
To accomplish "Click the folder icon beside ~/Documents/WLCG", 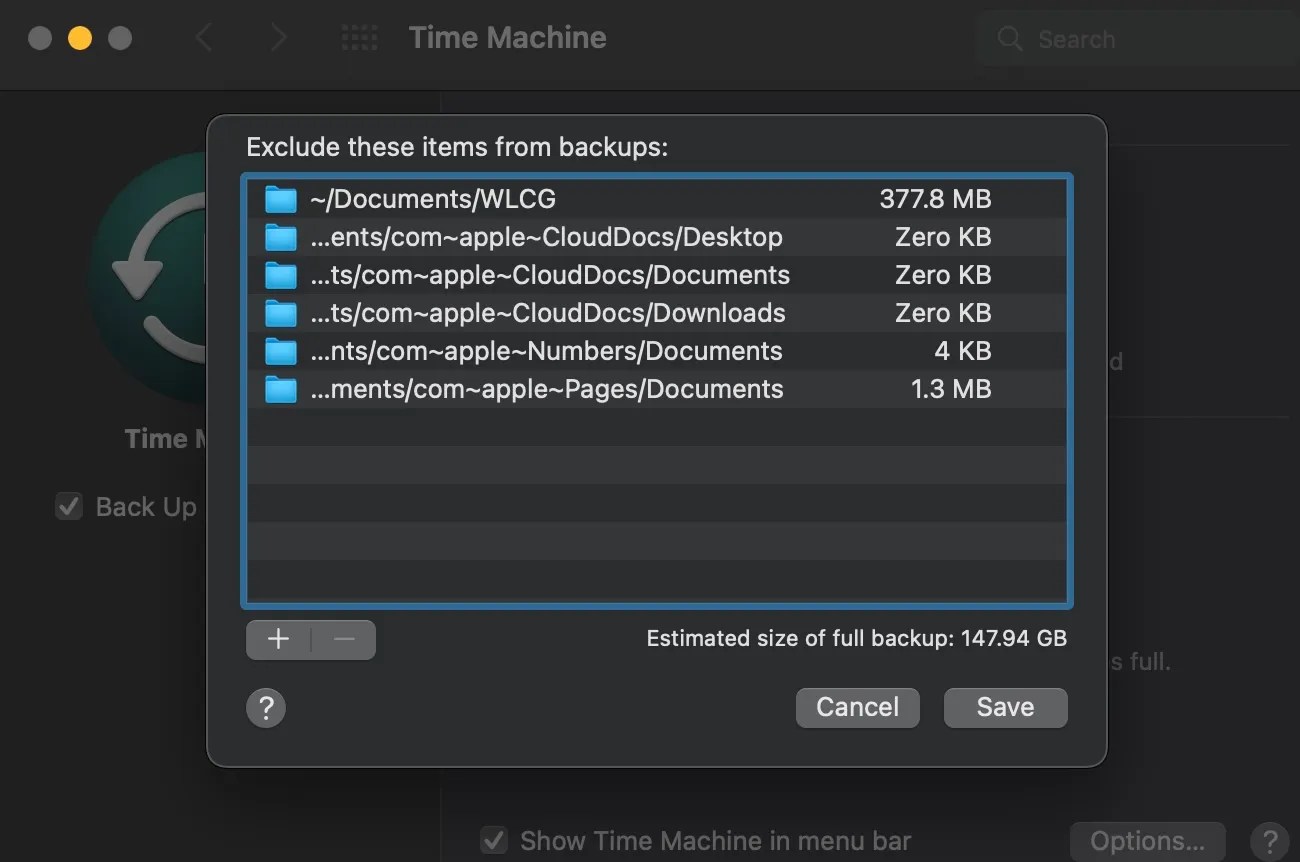I will point(281,199).
